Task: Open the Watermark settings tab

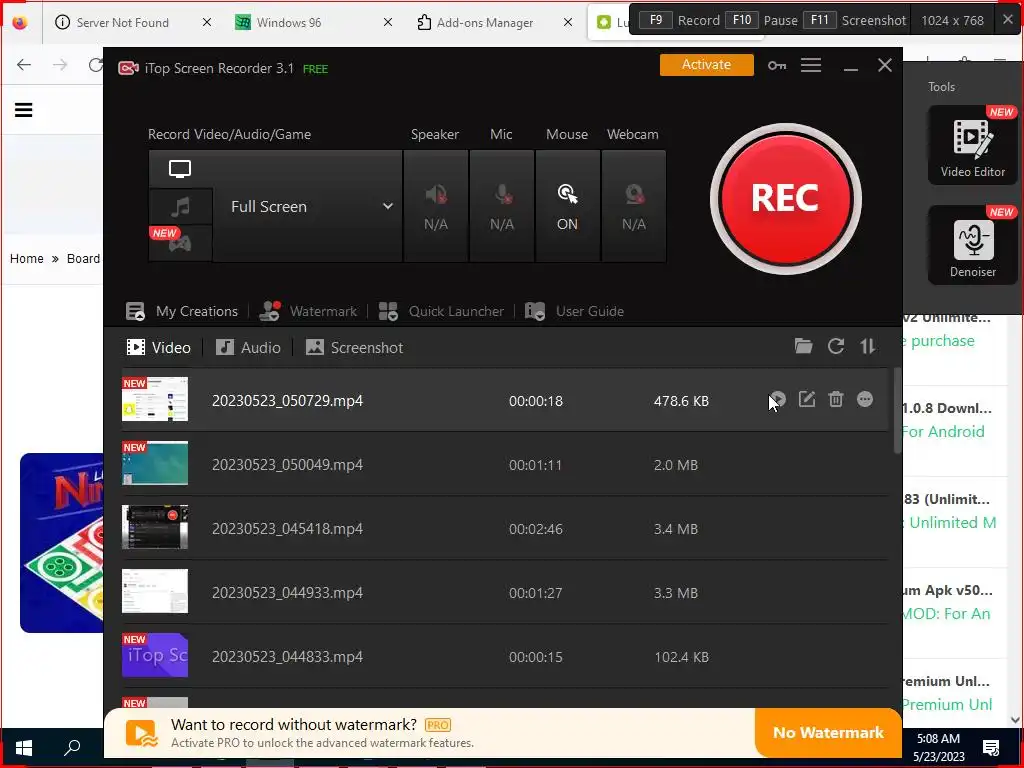Action: [x=308, y=312]
